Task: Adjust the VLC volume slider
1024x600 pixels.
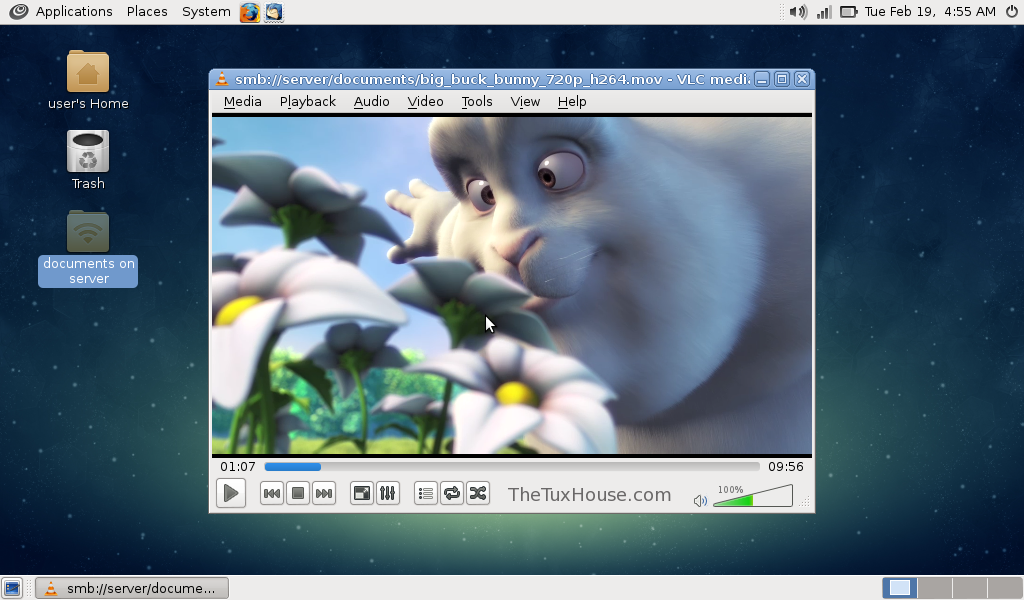Action: [753, 496]
